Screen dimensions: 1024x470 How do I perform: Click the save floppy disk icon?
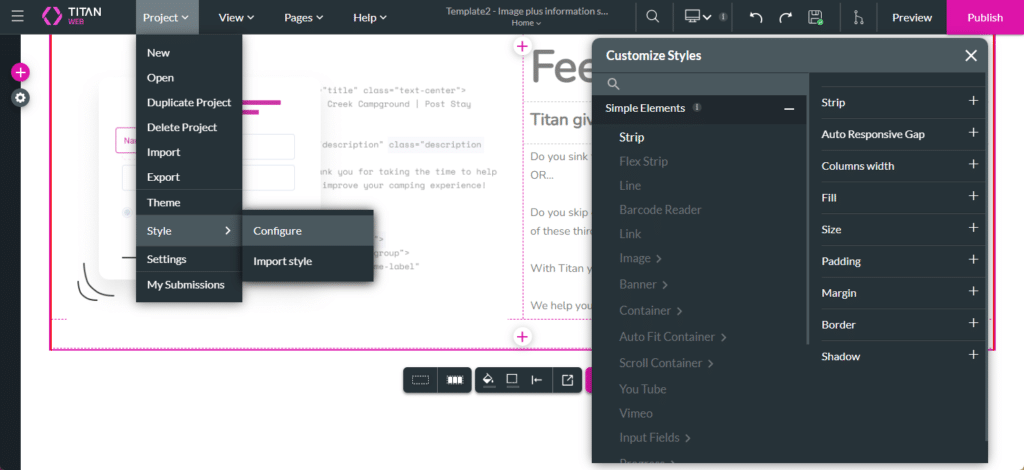point(815,17)
